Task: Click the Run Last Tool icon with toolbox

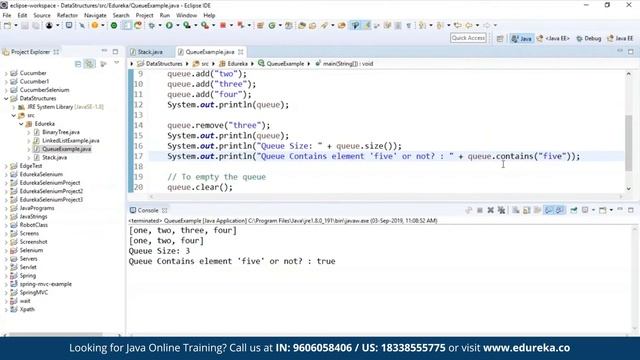Action: point(205,25)
